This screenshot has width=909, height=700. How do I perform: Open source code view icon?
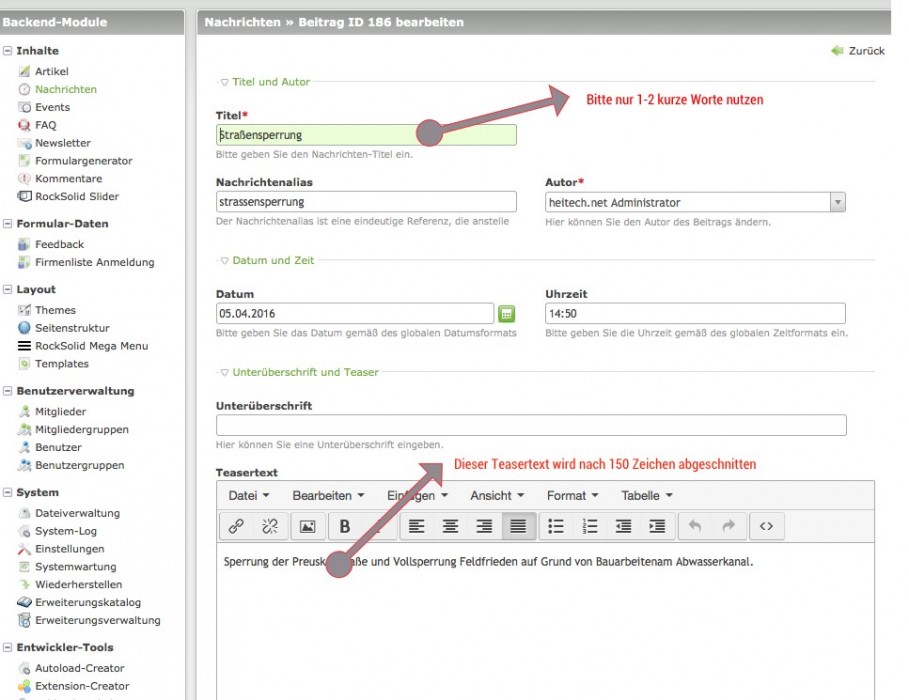[x=766, y=526]
